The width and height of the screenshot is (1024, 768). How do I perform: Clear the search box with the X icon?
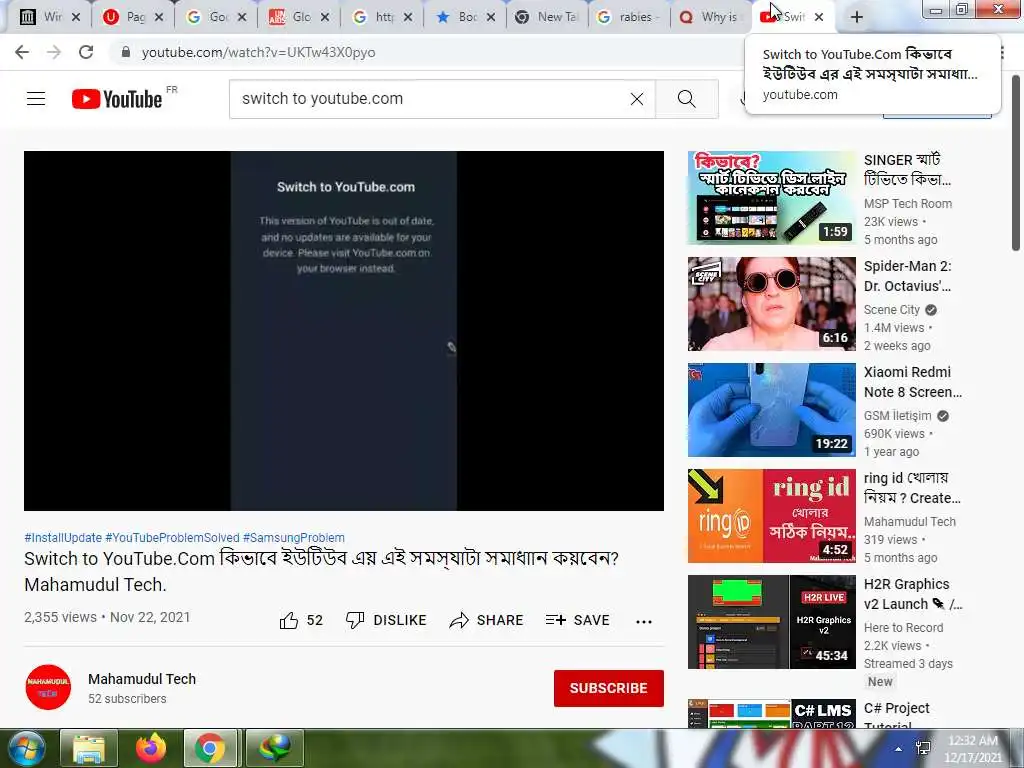637,99
